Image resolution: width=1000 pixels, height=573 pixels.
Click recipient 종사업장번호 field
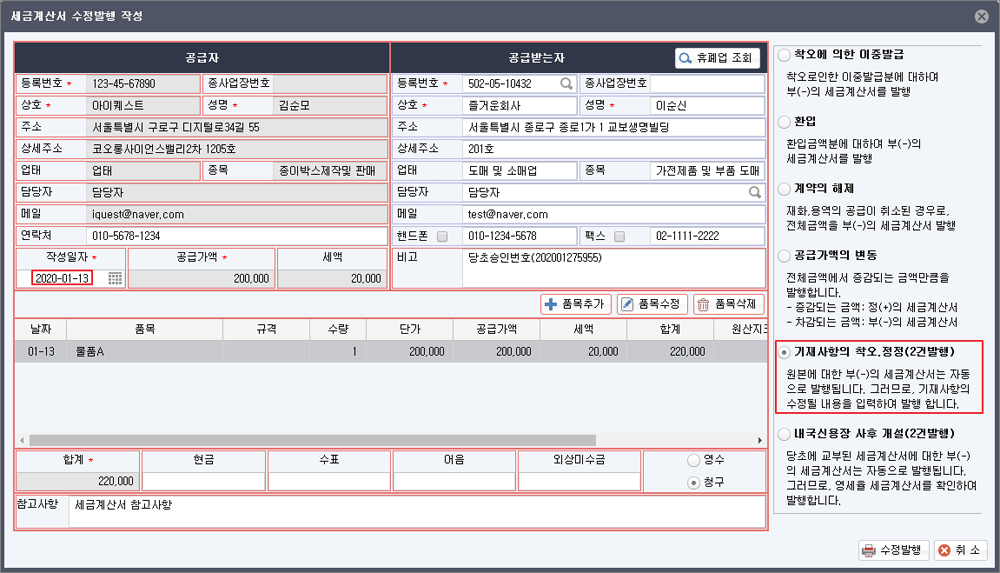707,84
